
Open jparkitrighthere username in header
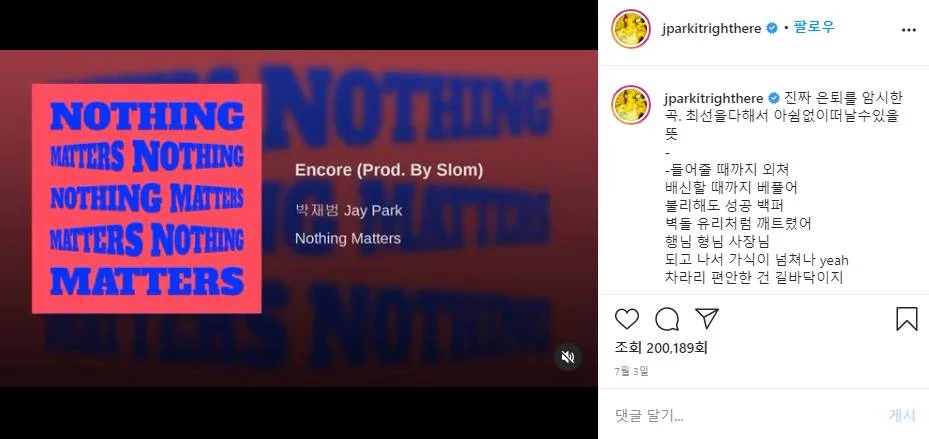click(x=712, y=28)
